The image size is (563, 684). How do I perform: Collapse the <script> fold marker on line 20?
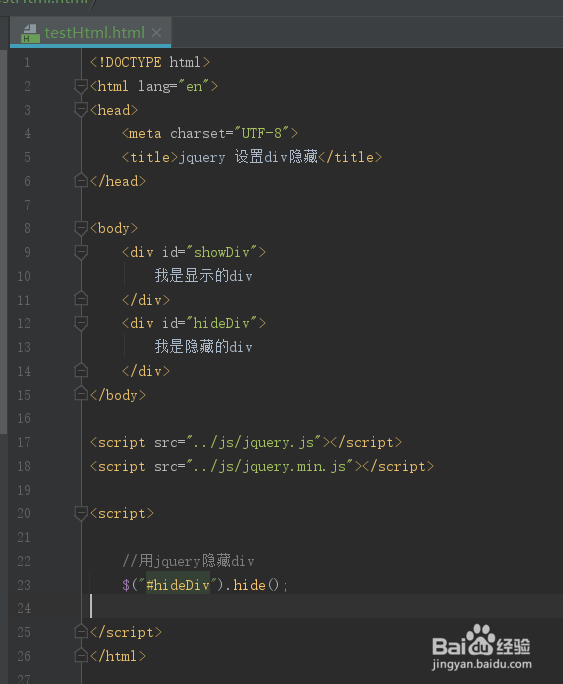pos(81,513)
